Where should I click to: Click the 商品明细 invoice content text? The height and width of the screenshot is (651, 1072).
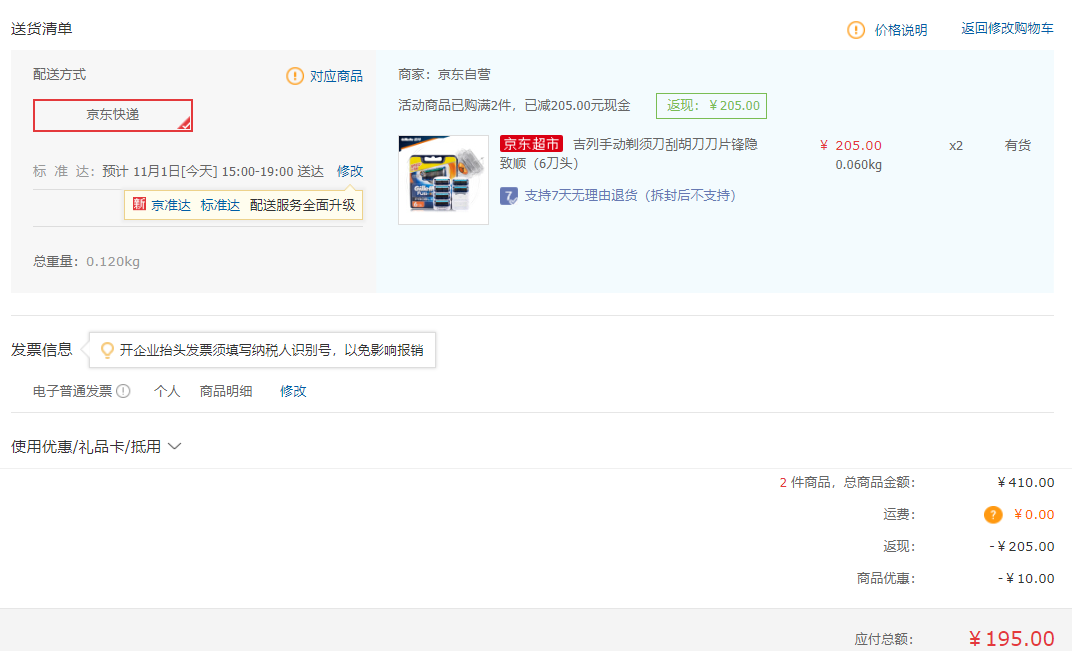(226, 391)
